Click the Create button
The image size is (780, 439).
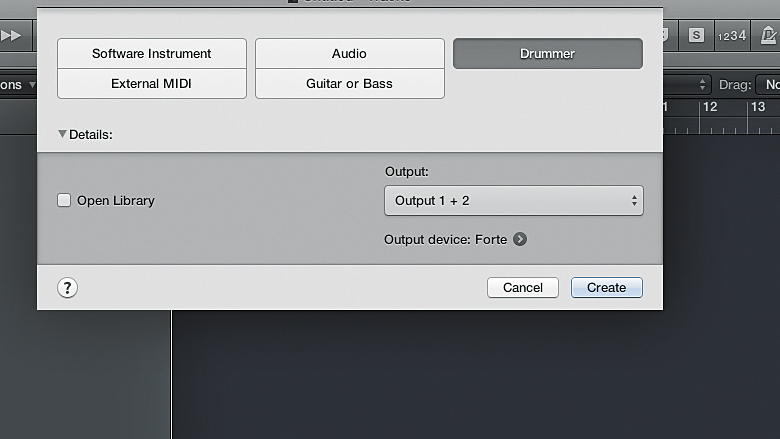[606, 287]
